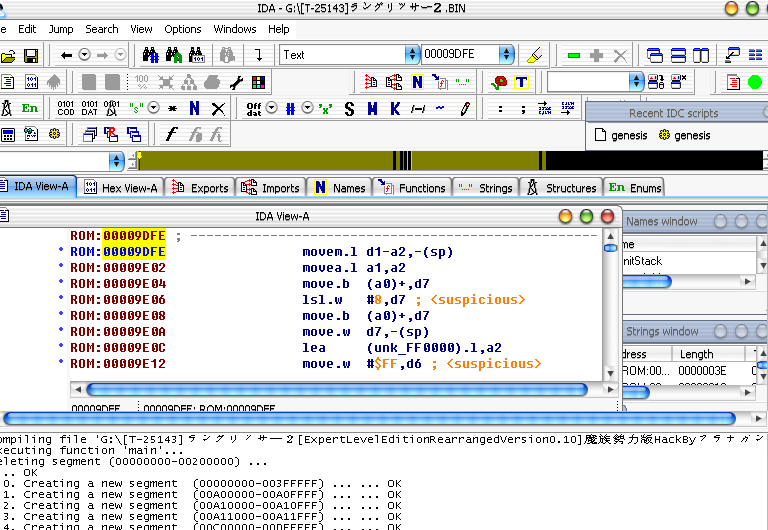This screenshot has width=768, height=530.
Task: Click the save floppy disk icon
Action: coord(31,55)
